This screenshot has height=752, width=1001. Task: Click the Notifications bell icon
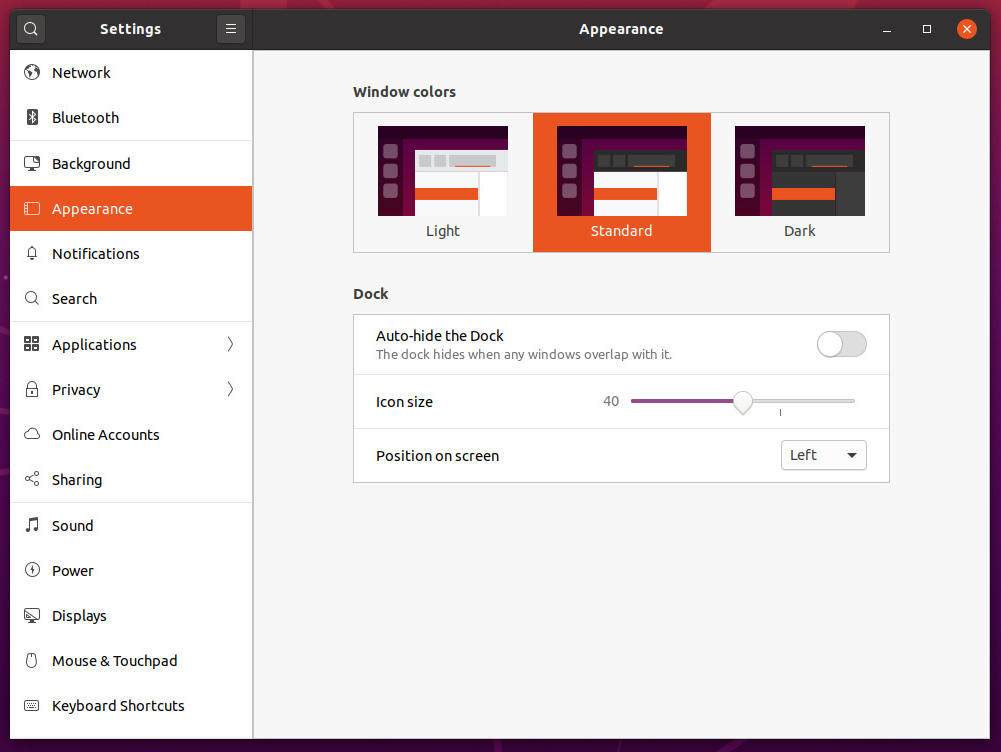pos(32,253)
